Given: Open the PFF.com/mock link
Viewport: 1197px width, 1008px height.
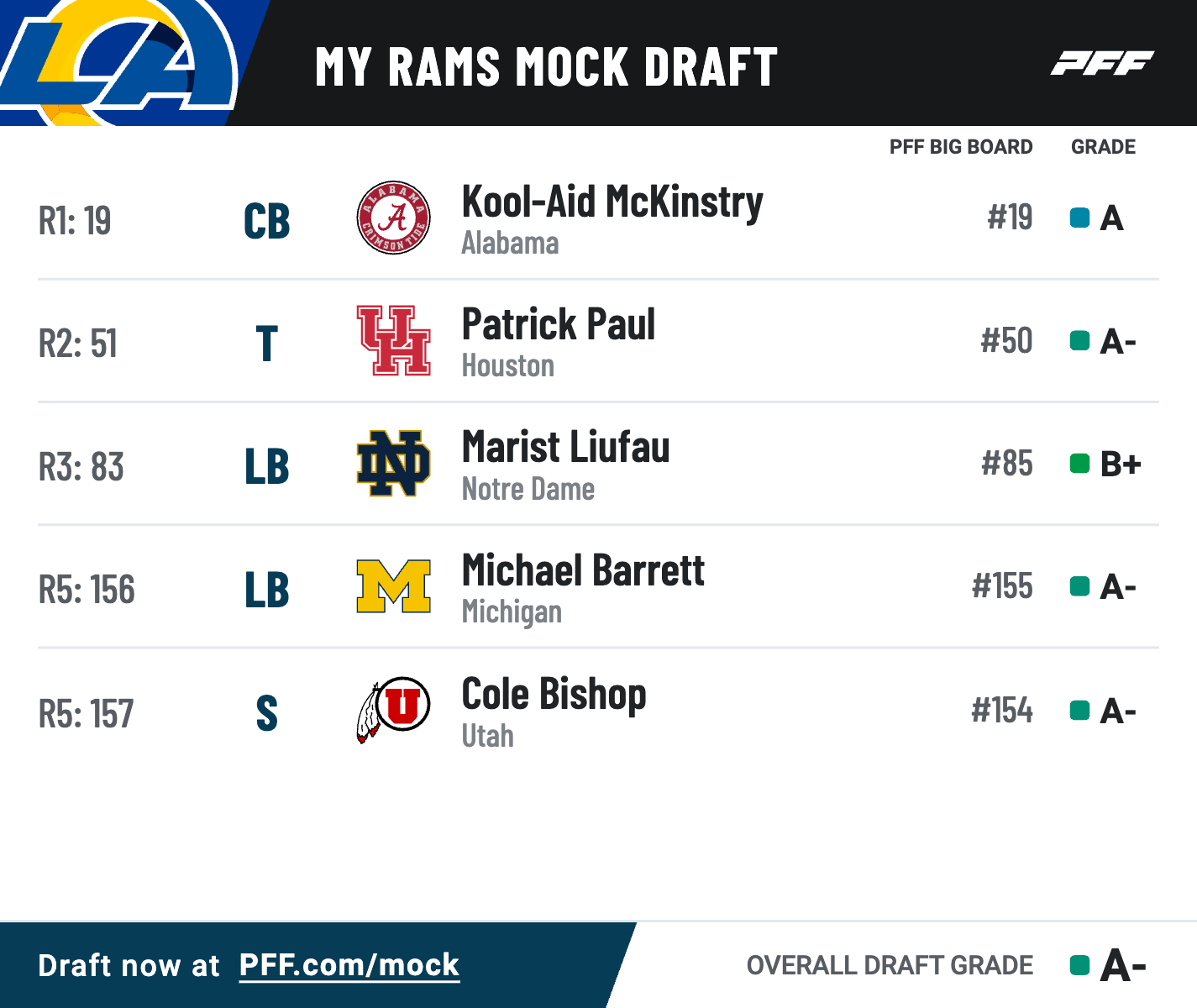Looking at the screenshot, I should [349, 965].
